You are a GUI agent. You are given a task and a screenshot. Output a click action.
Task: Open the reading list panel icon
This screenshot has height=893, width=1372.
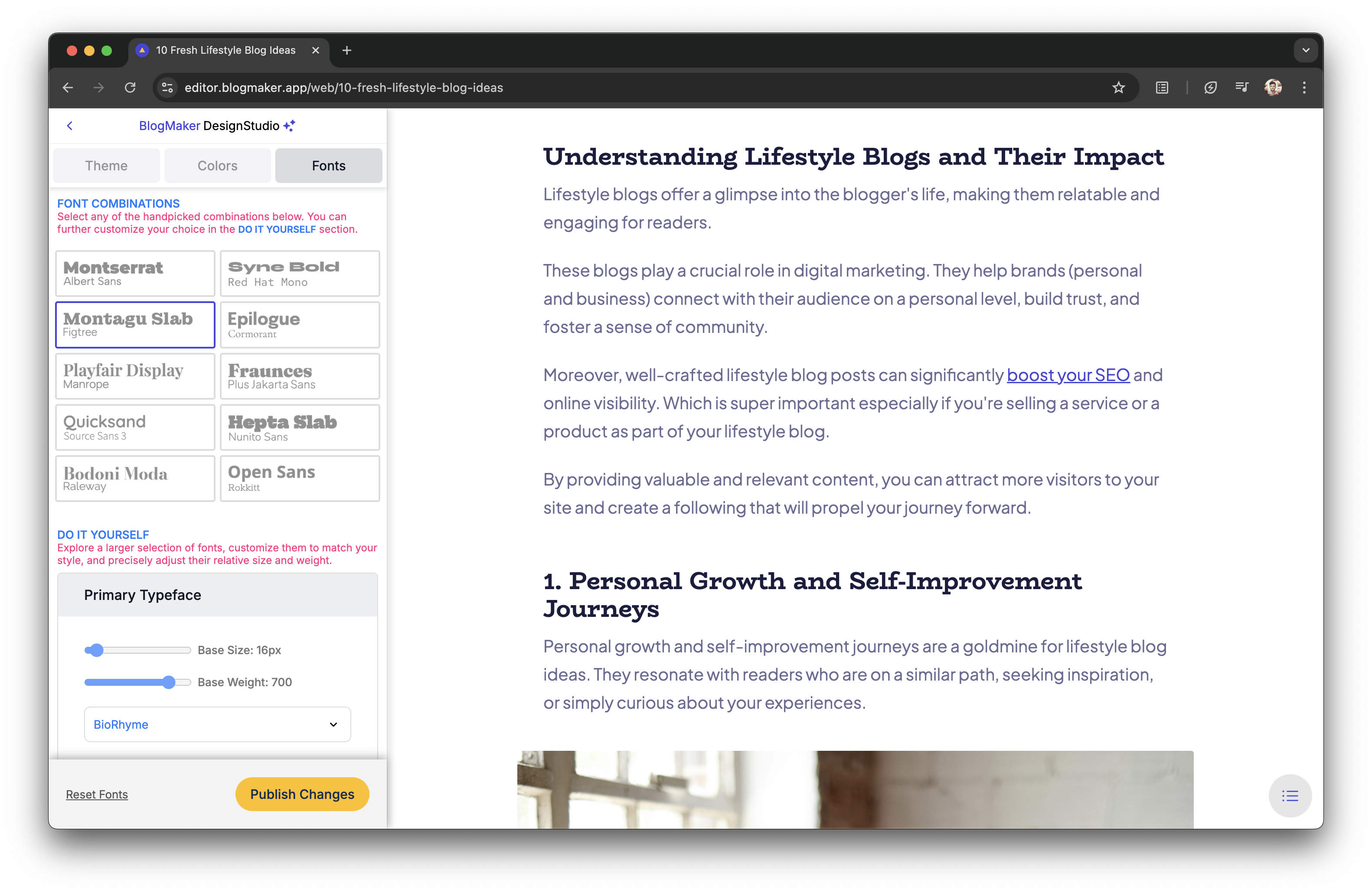click(1162, 88)
